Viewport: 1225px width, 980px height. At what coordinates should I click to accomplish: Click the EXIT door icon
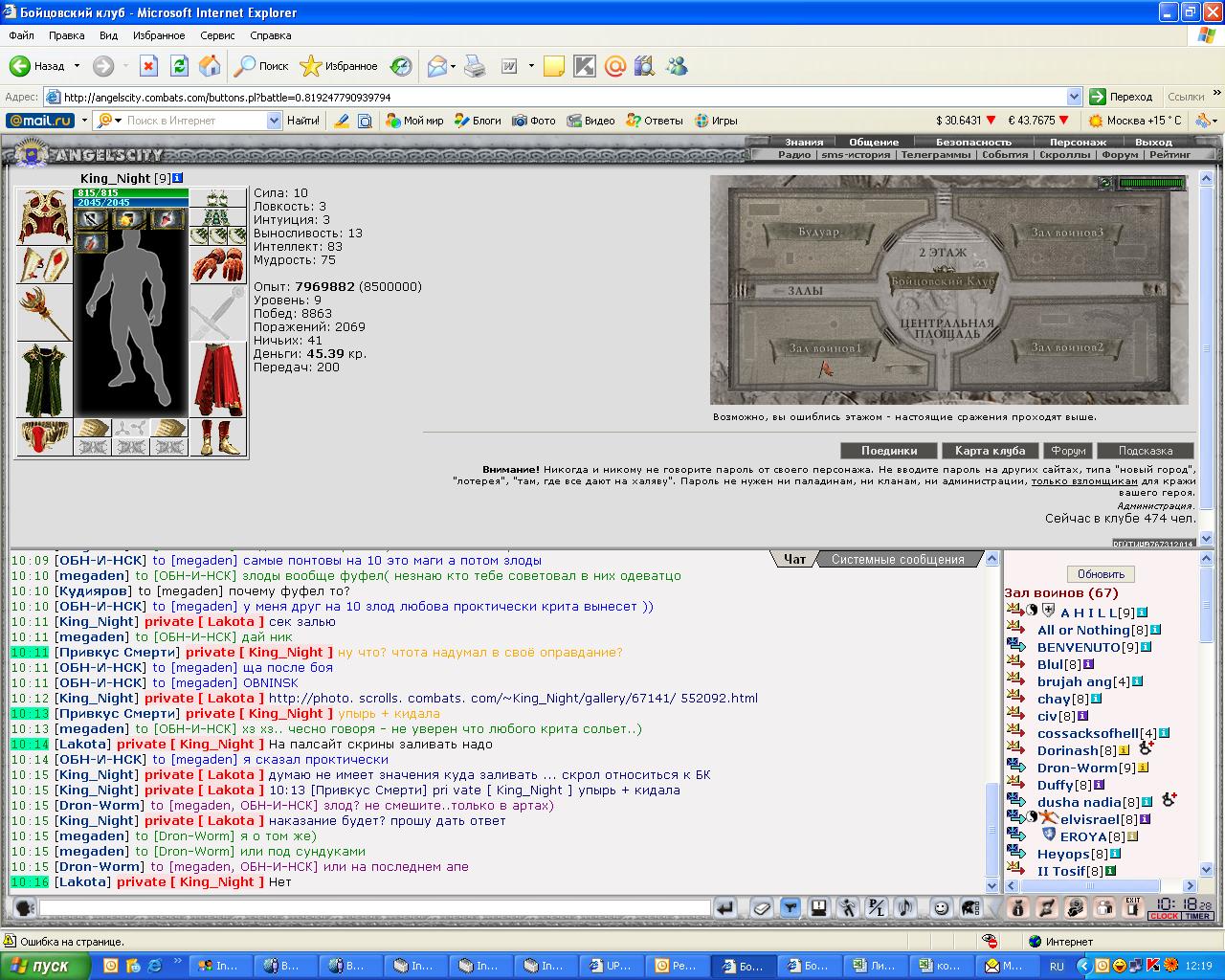click(1133, 907)
